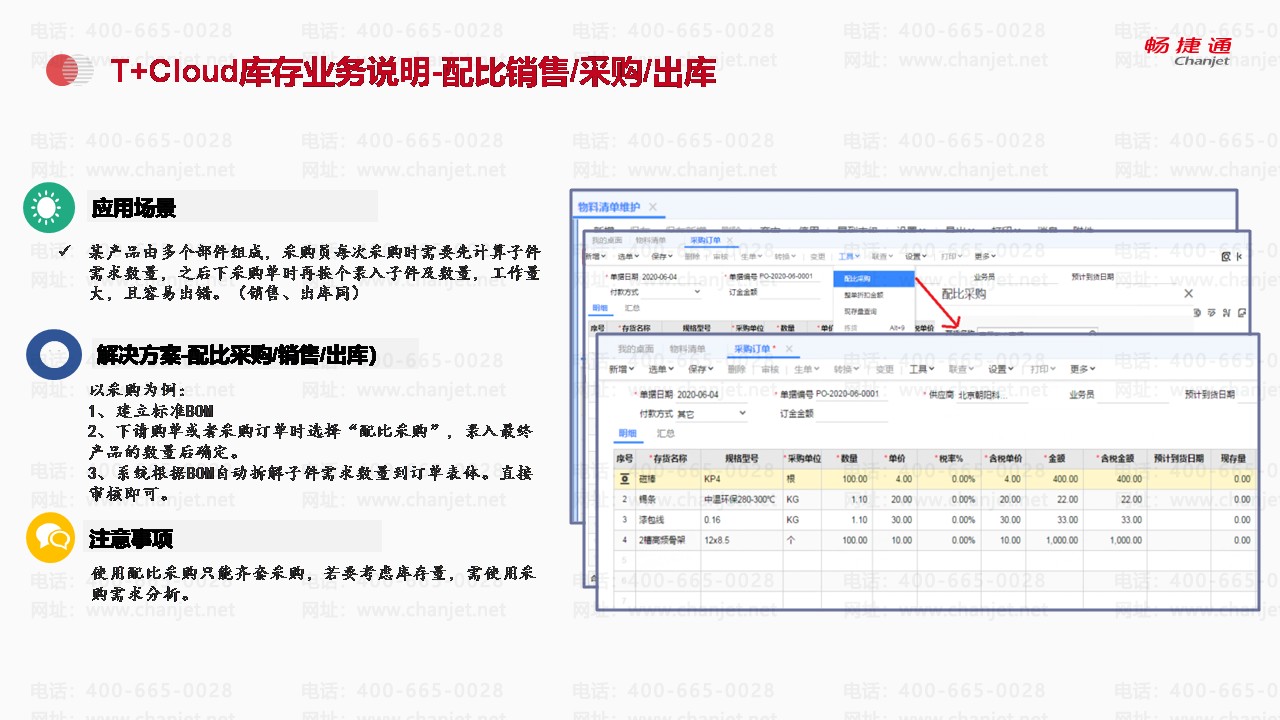The width and height of the screenshot is (1280, 720).
Task: Click 删除 button in front 采购订单 window
Action: [x=737, y=369]
